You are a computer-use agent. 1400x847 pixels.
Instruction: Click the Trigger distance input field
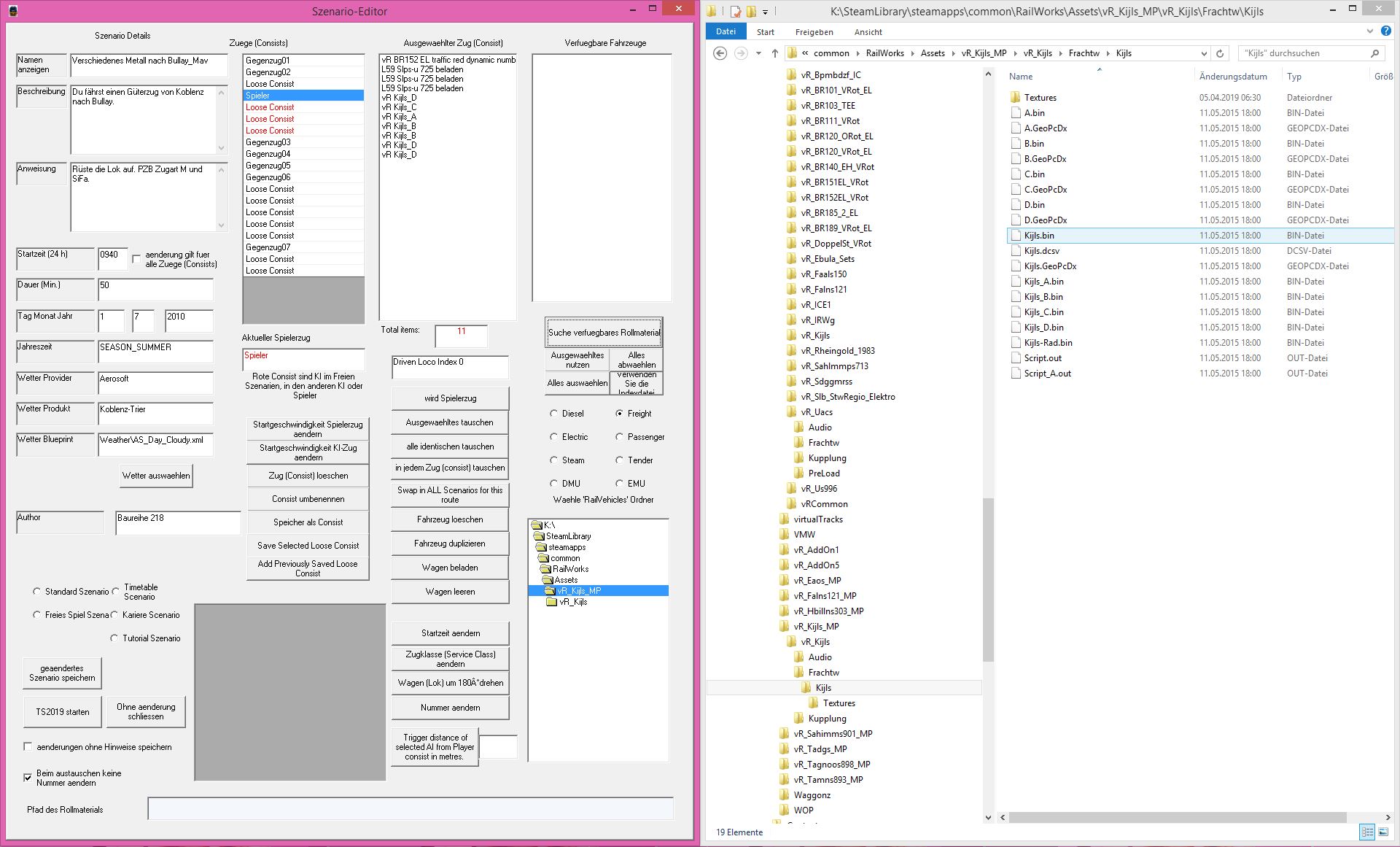(x=499, y=747)
